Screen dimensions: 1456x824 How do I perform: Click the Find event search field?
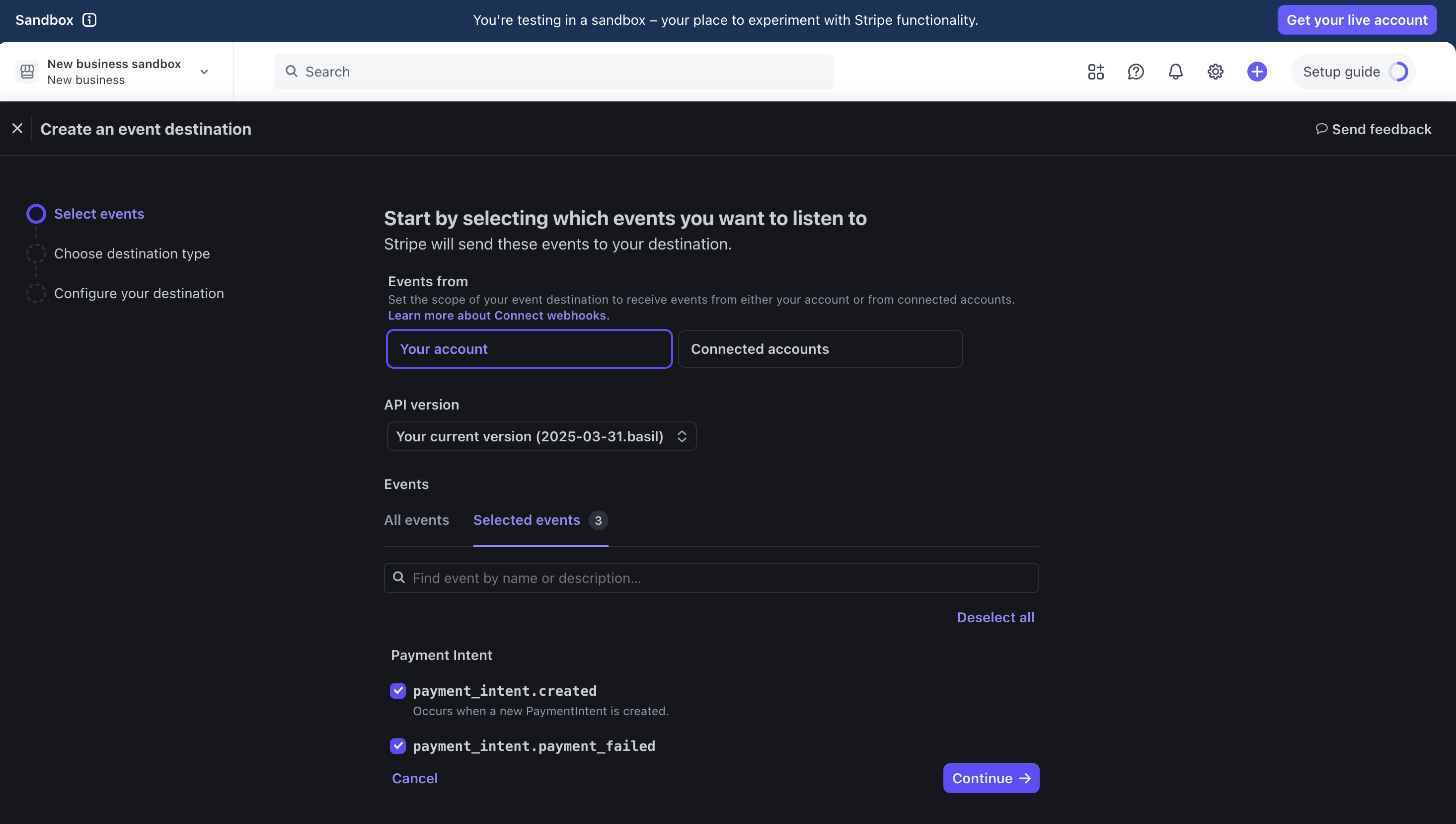pos(710,578)
